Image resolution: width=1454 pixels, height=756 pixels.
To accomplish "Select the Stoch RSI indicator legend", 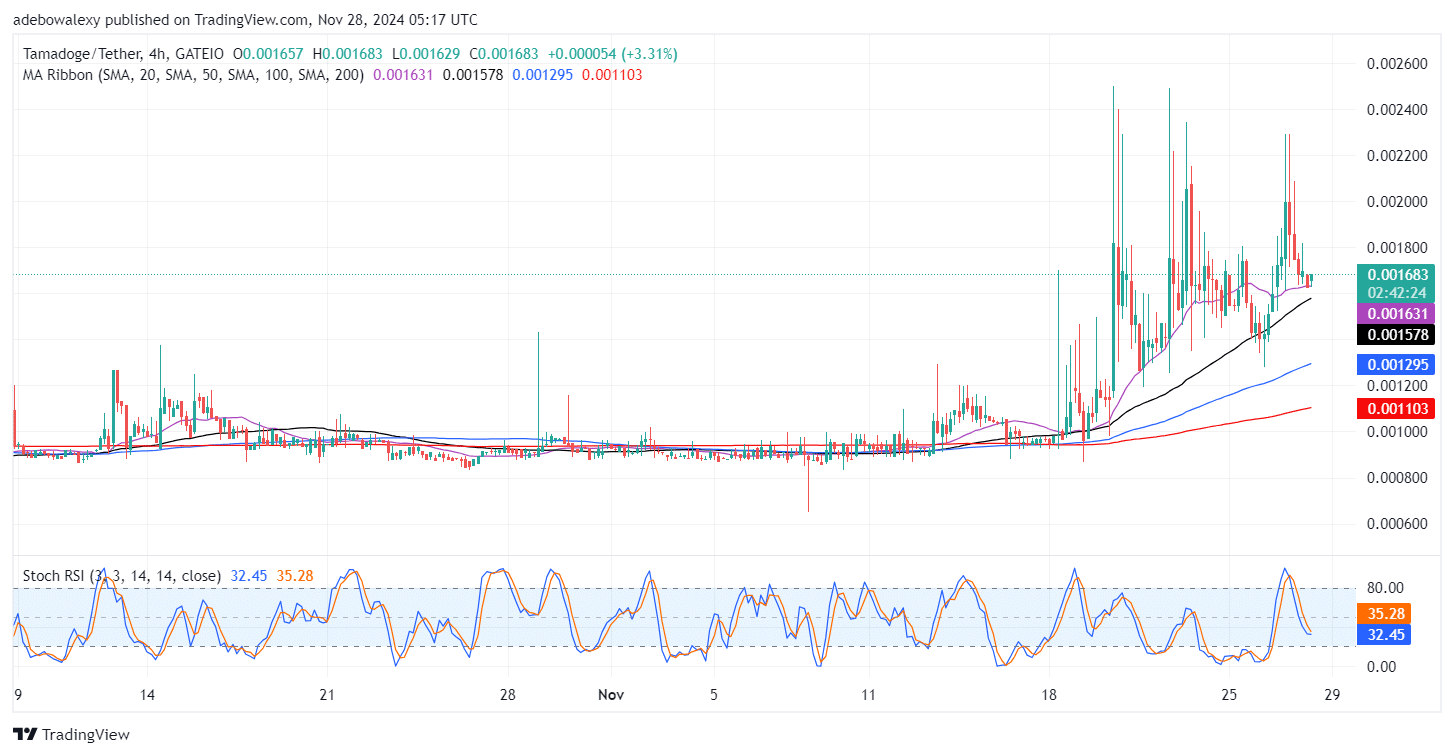I will [121, 576].
